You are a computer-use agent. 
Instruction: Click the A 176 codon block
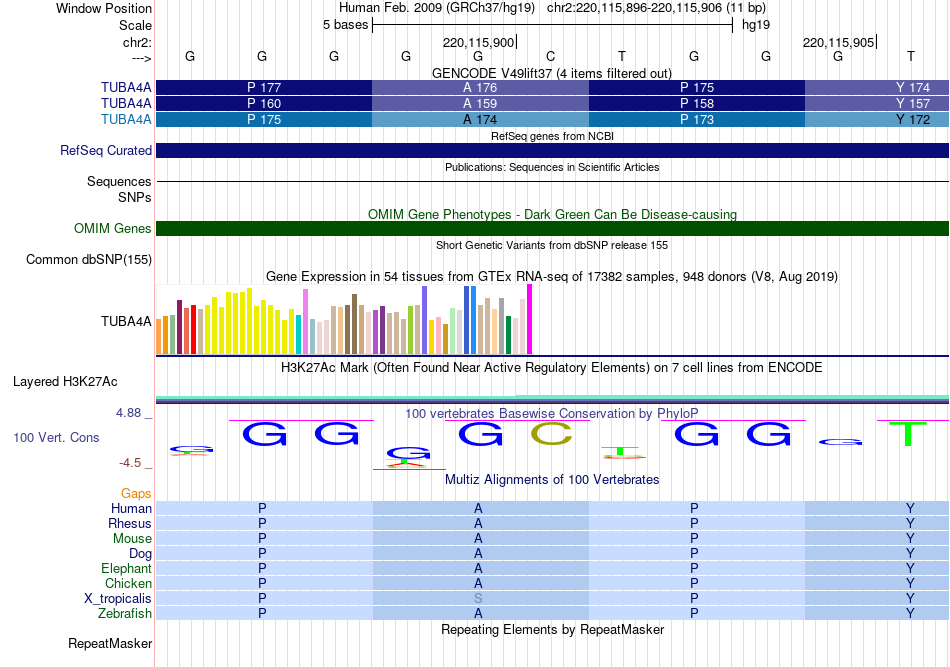480,87
